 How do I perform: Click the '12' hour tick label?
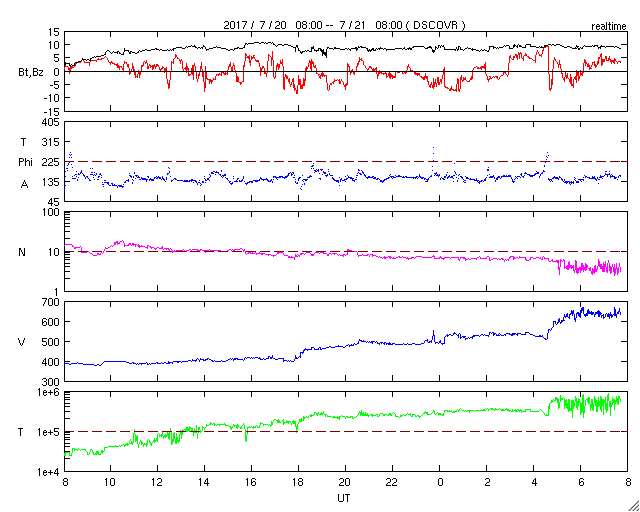click(157, 482)
